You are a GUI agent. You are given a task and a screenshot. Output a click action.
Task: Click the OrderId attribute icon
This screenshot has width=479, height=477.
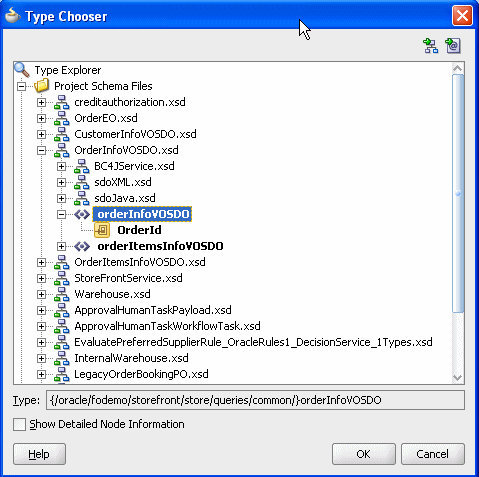click(102, 230)
